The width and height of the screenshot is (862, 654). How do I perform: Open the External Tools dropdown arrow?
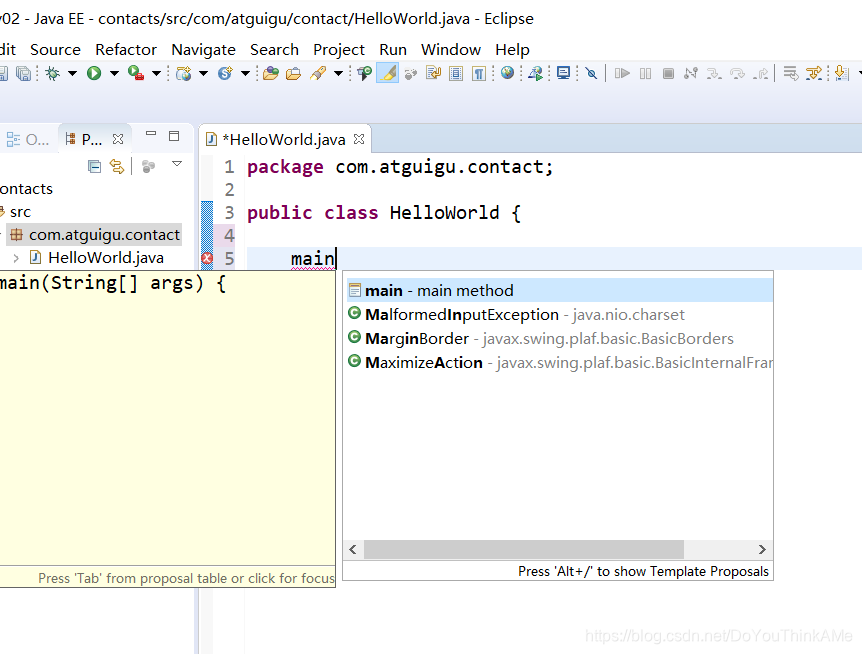pyautogui.click(x=156, y=73)
